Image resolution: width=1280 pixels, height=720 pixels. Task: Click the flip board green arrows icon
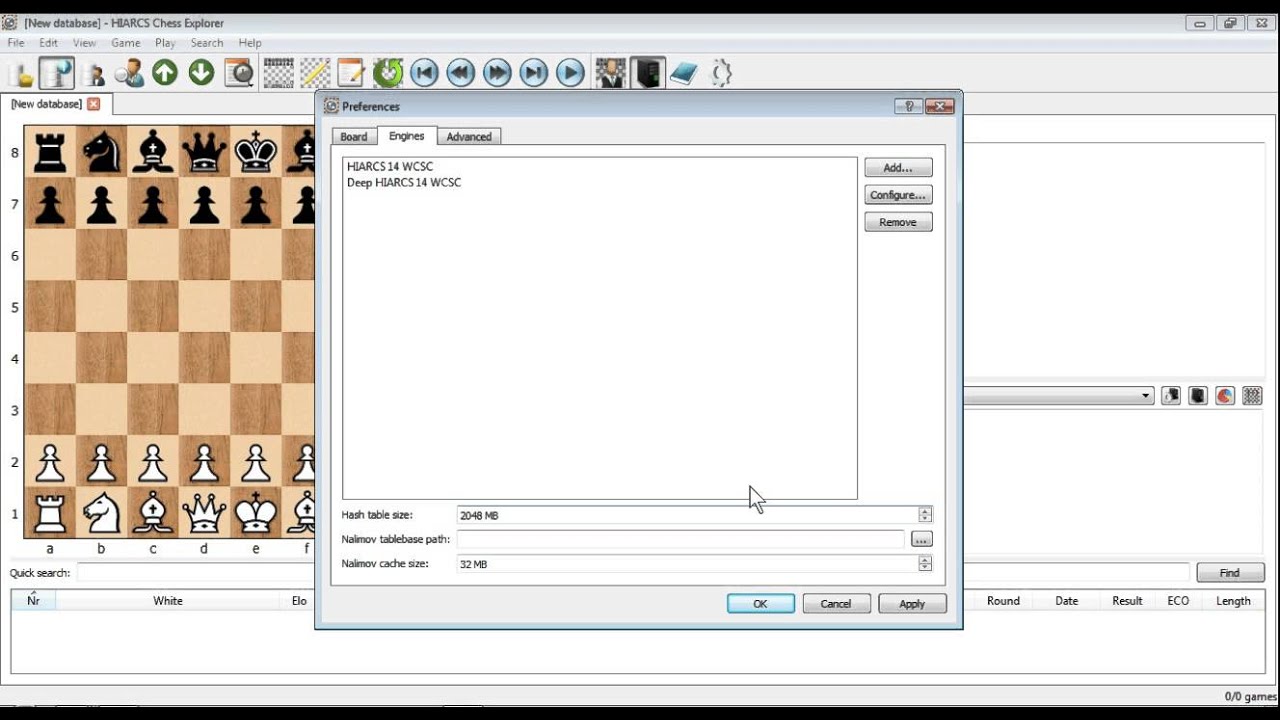(x=388, y=73)
